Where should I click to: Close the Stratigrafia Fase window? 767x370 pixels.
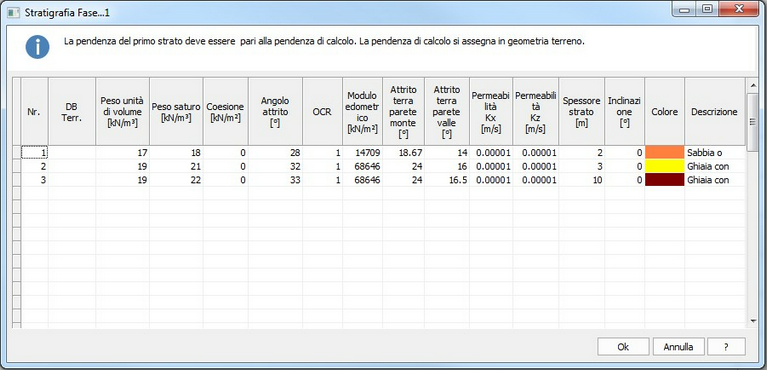point(739,9)
